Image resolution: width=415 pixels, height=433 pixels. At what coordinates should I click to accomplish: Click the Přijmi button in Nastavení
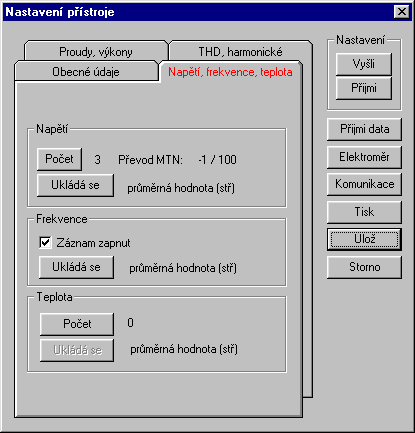pyautogui.click(x=363, y=88)
